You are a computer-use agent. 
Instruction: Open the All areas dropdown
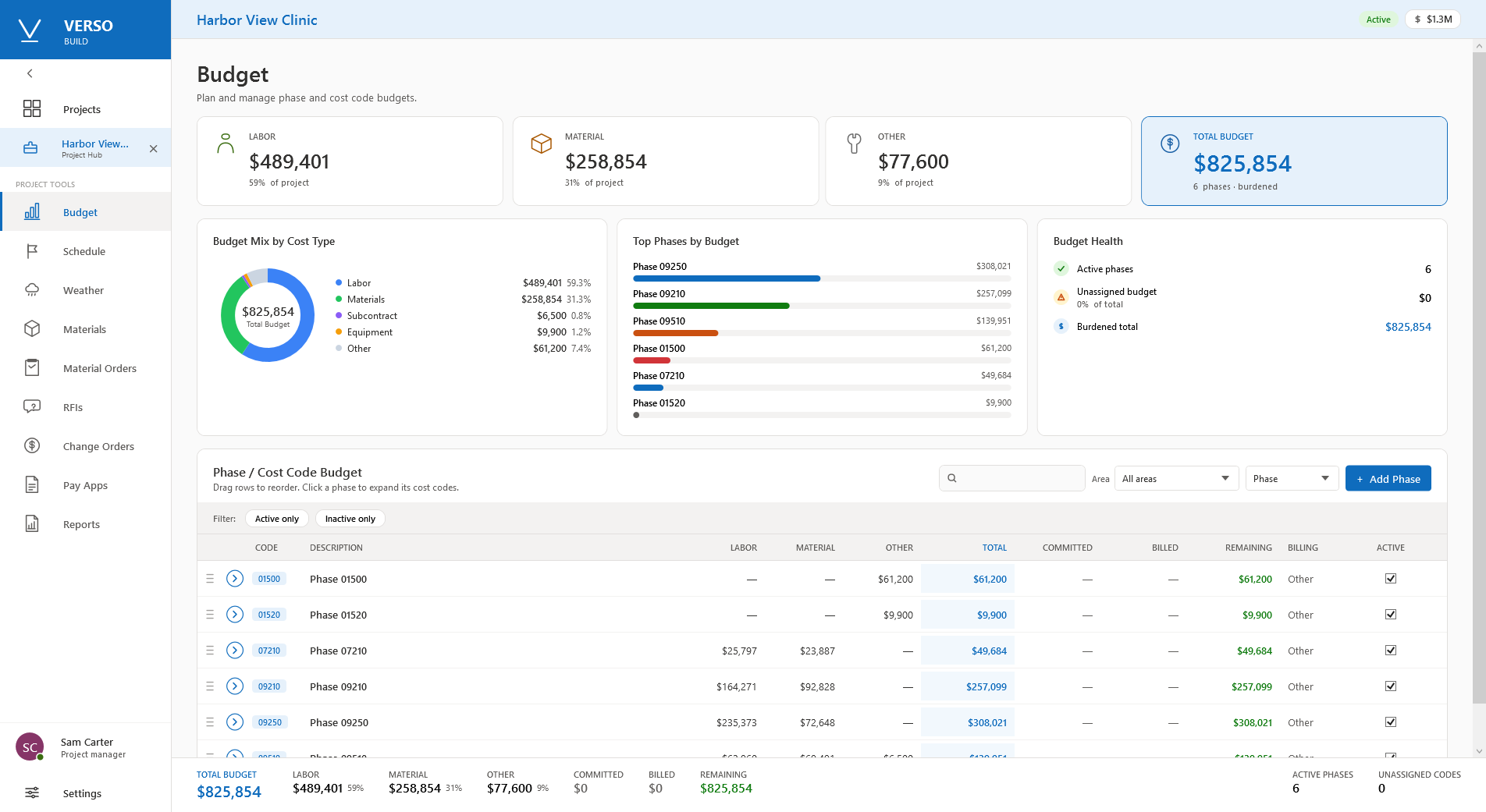(x=1177, y=479)
